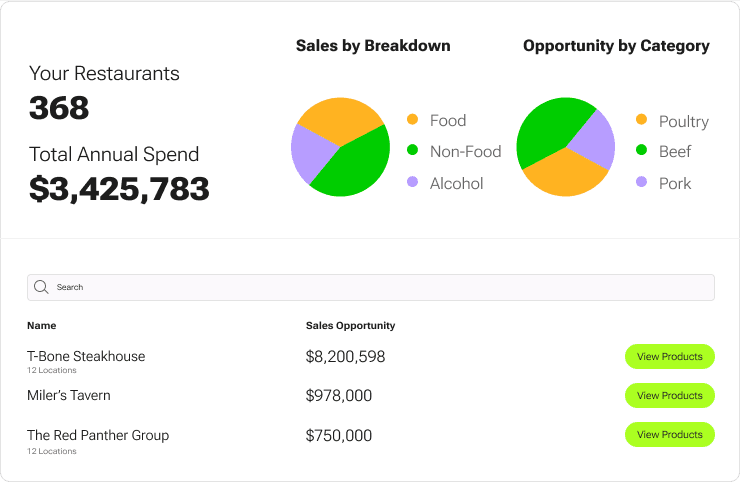740x482 pixels.
Task: Select the green Non-Food legend dot
Action: (412, 151)
